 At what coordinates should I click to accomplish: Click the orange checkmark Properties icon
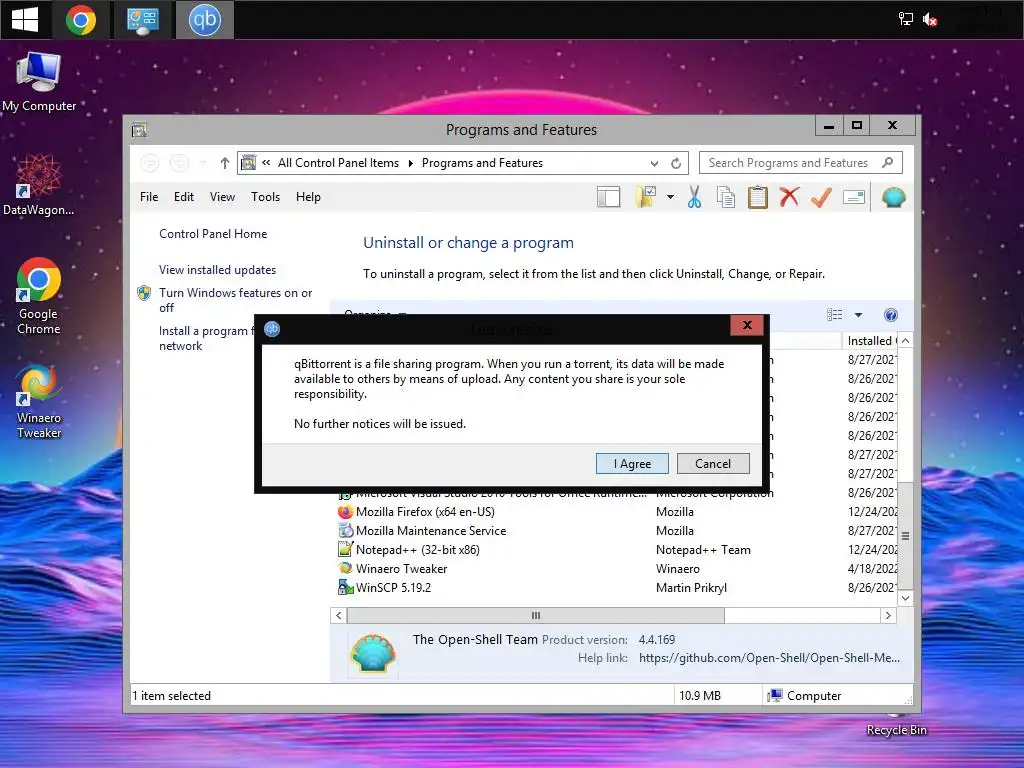coord(821,197)
